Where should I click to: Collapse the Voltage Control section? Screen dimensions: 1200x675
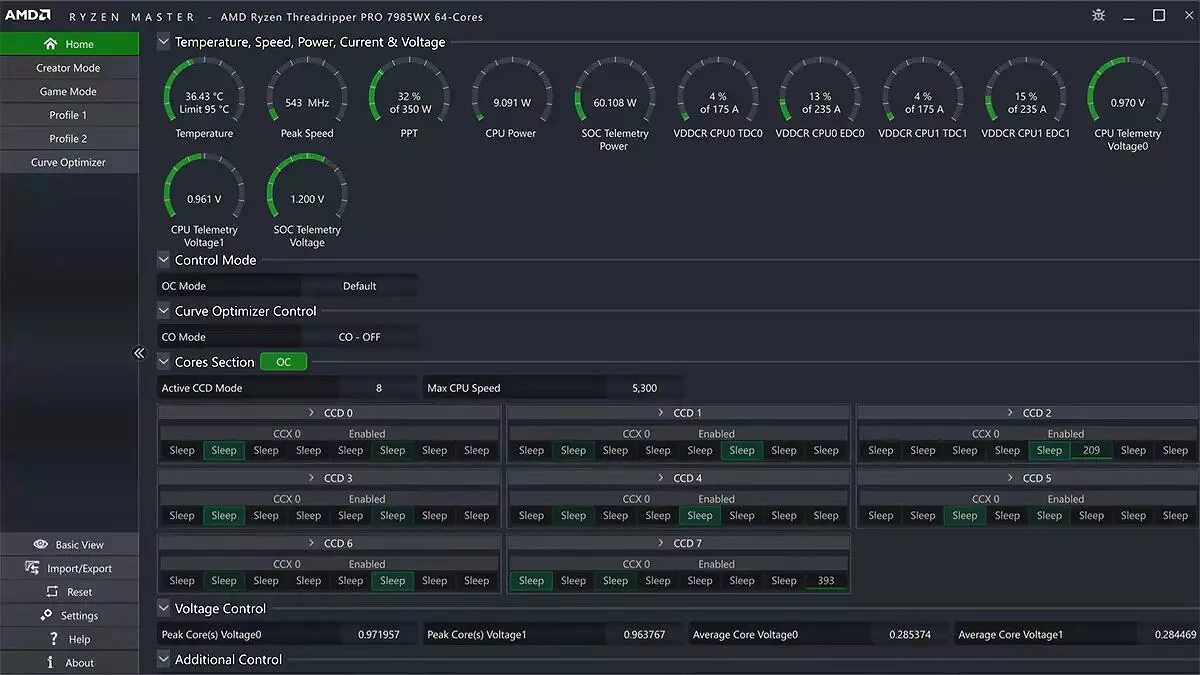coord(164,608)
